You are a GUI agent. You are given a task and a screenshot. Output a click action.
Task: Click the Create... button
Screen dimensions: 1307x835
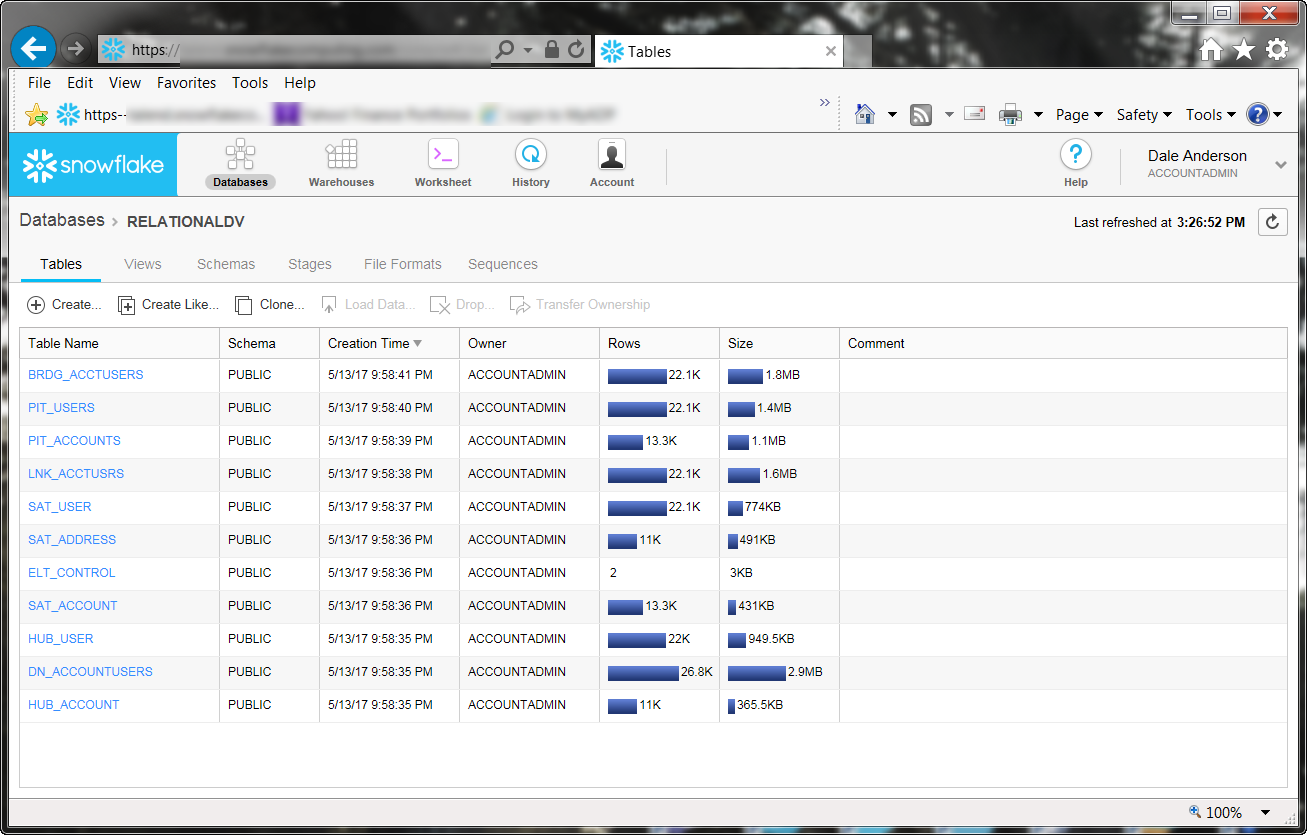(65, 305)
